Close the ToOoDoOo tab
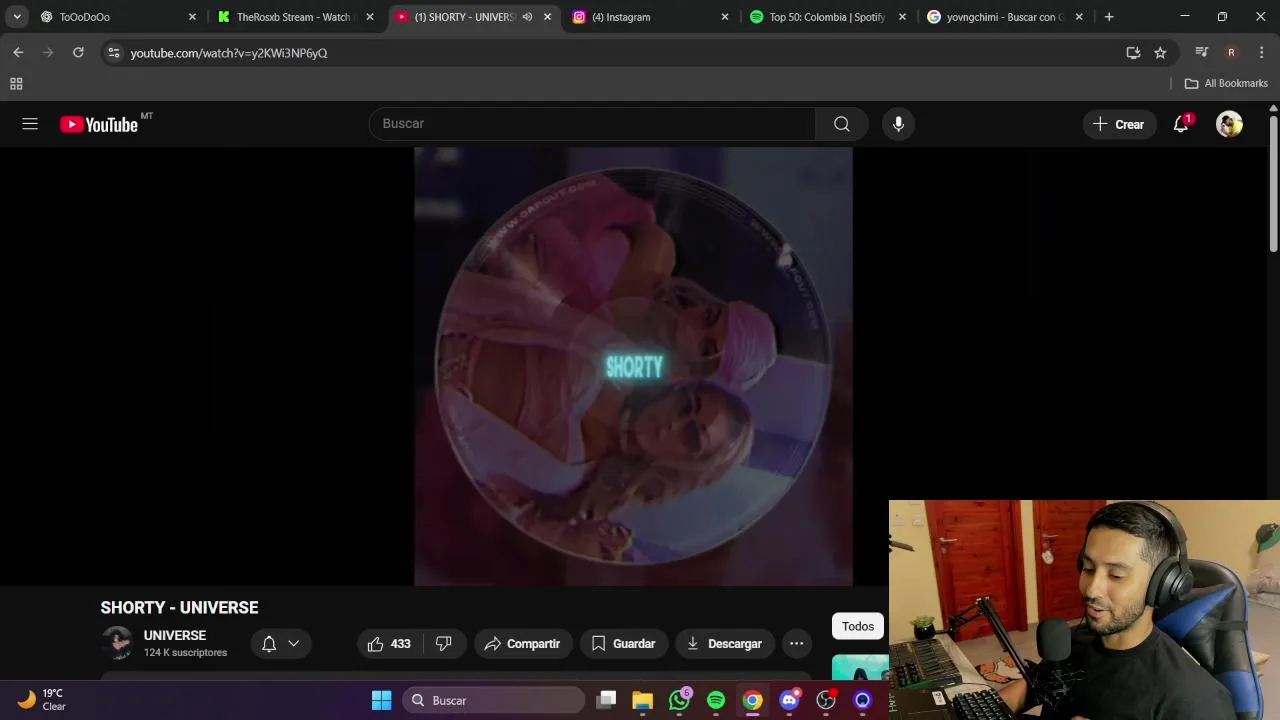The width and height of the screenshot is (1280, 720). pyautogui.click(x=192, y=17)
